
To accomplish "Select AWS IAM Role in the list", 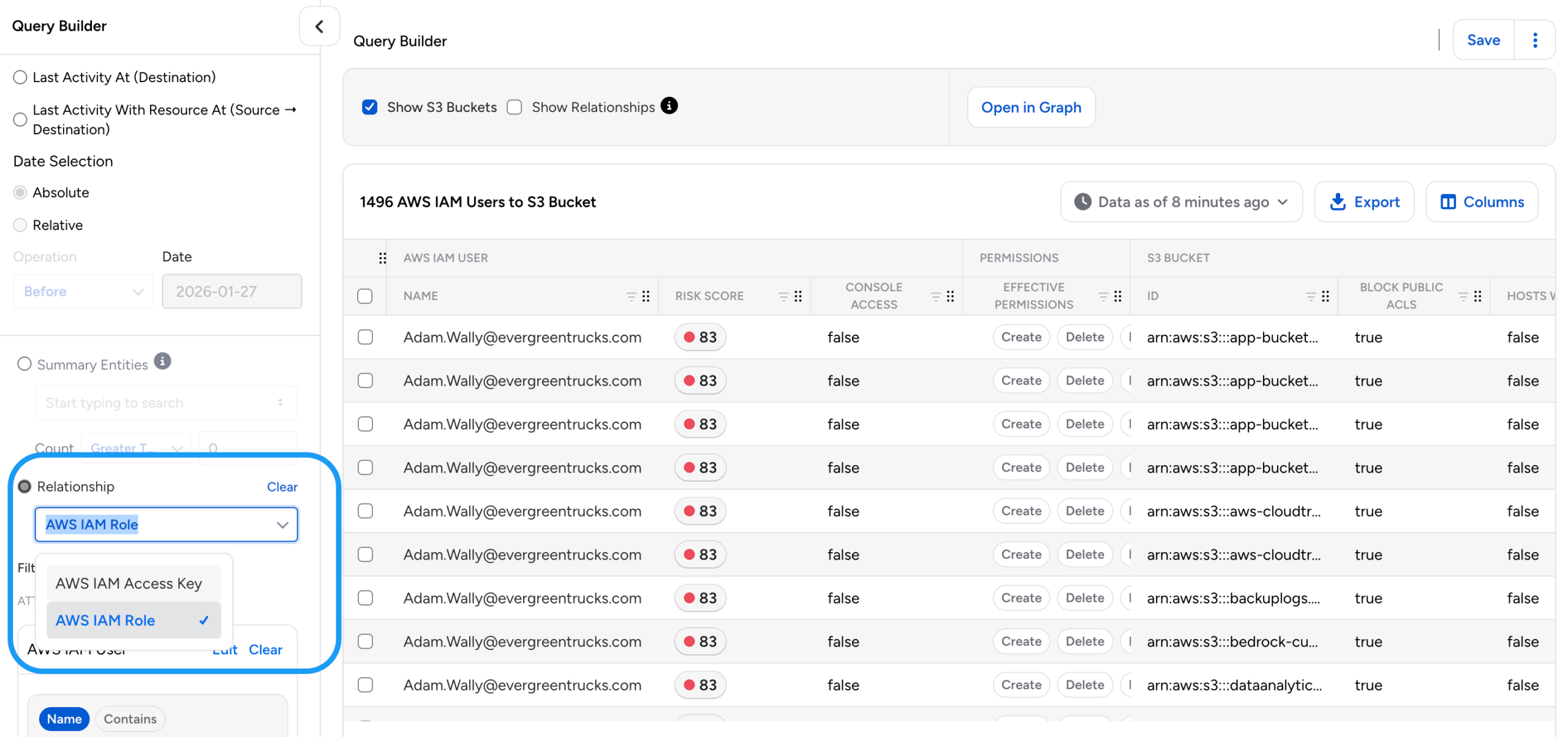I will pyautogui.click(x=105, y=620).
